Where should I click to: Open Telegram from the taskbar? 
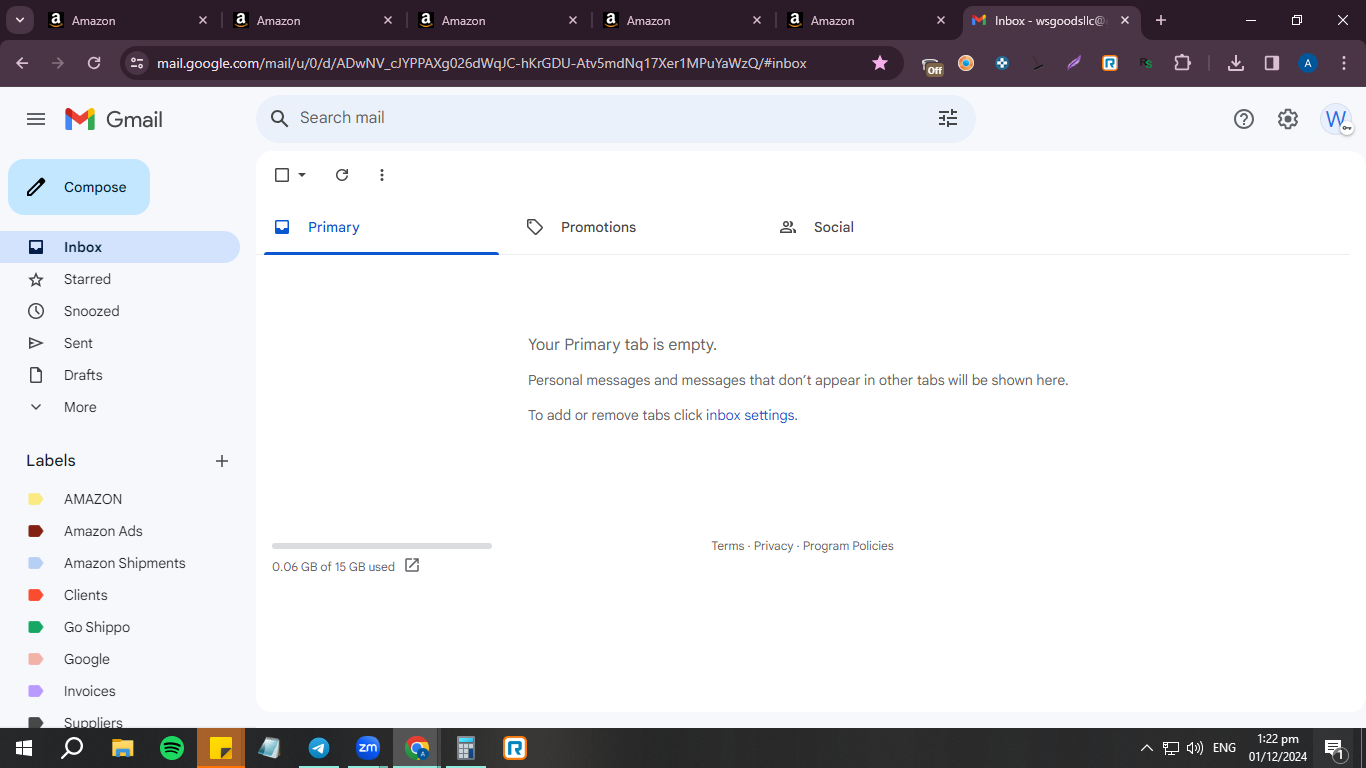coord(319,748)
